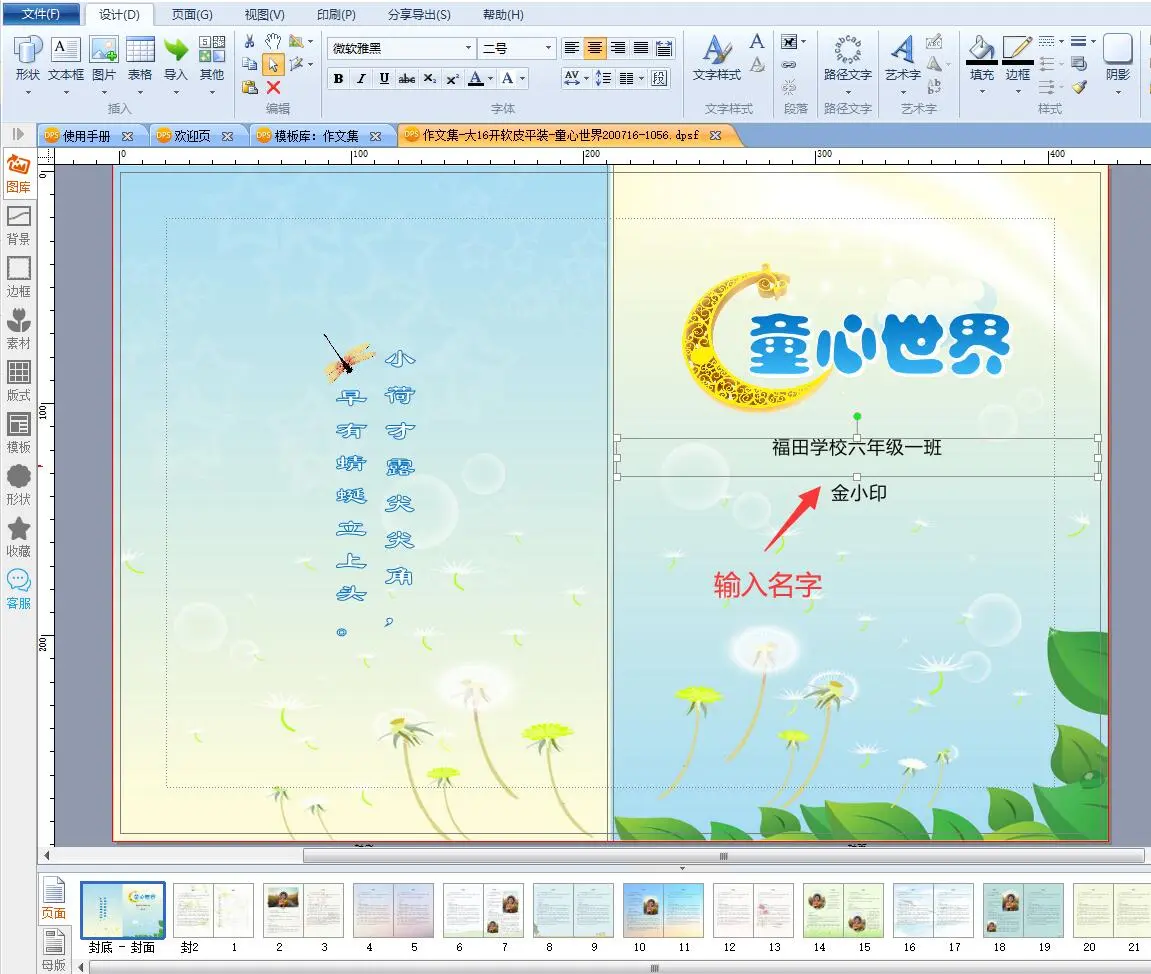This screenshot has width=1151, height=974.
Task: Click the format painter brush icon
Action: click(1079, 87)
